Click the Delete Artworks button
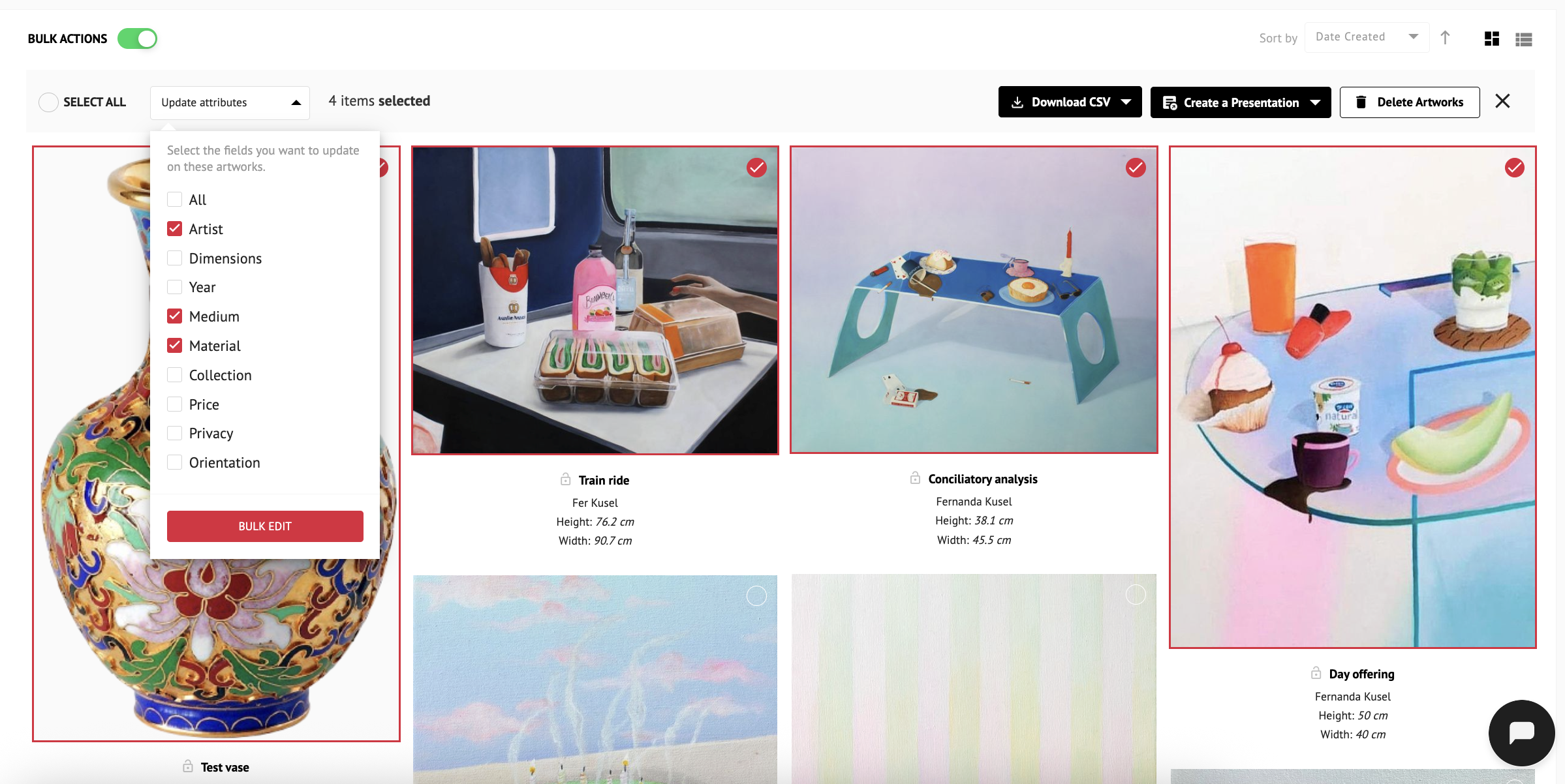 tap(1409, 102)
